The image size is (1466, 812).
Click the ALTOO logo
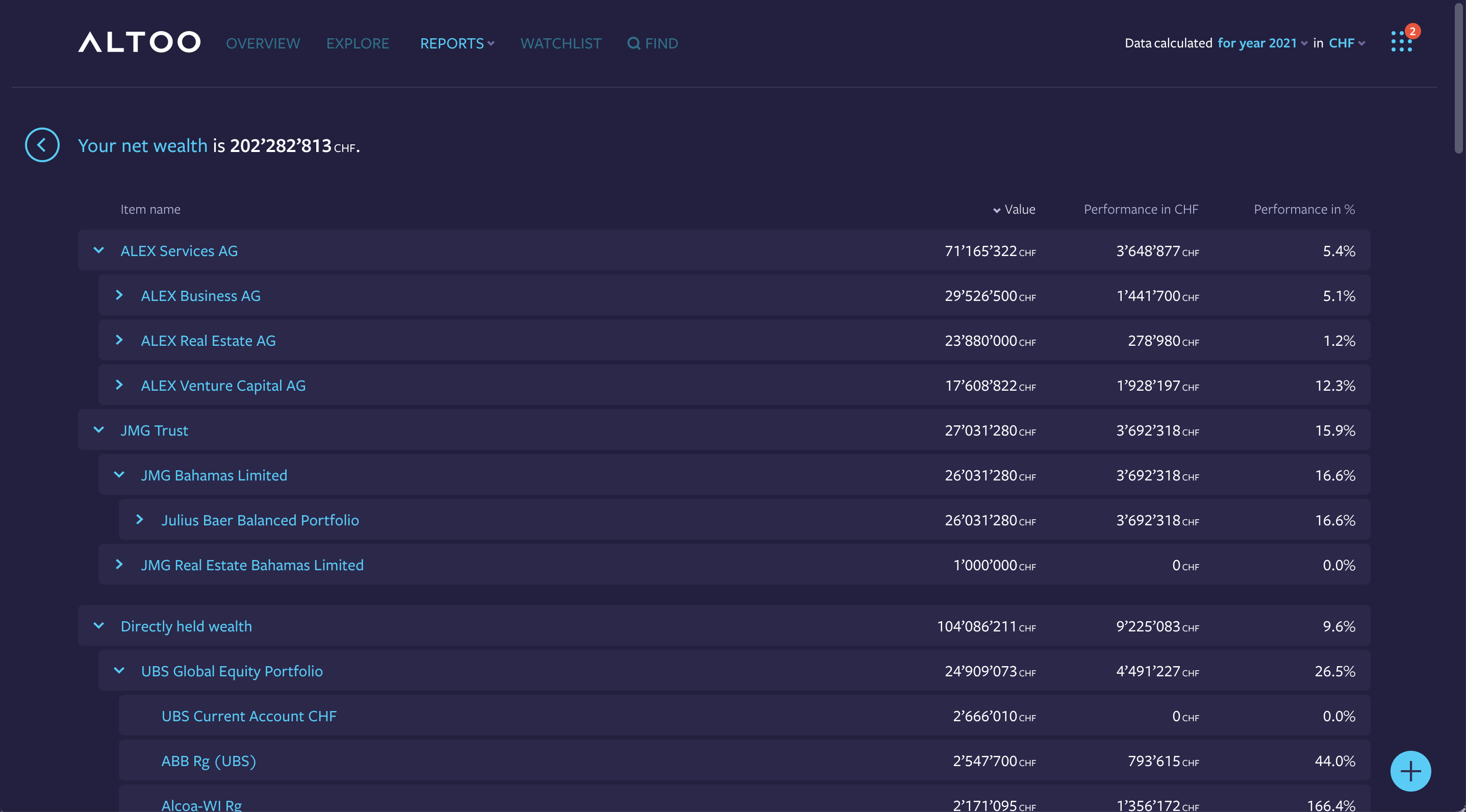[x=139, y=42]
